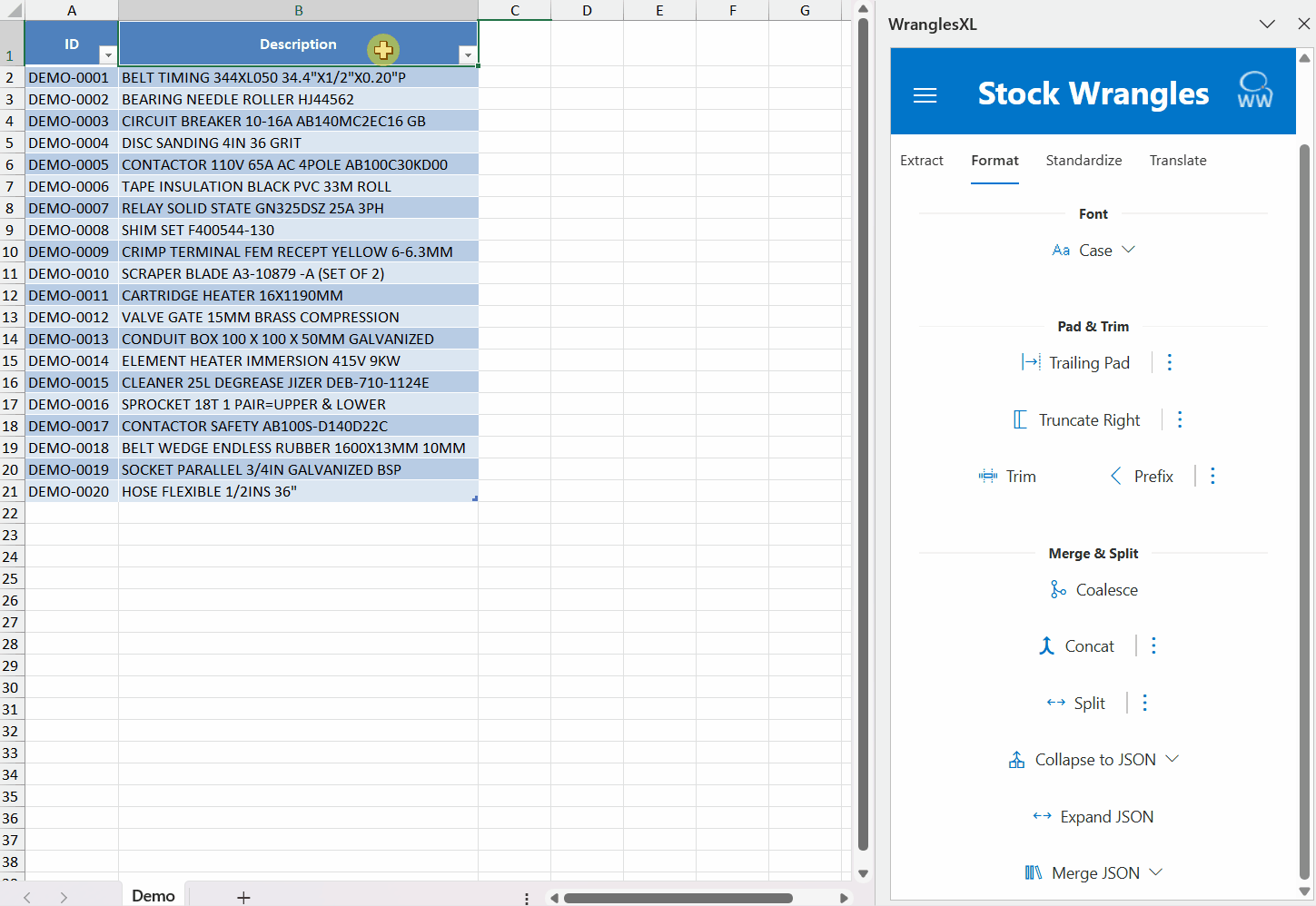Open Description column filter dropdown
The height and width of the screenshot is (906, 1316).
468,55
